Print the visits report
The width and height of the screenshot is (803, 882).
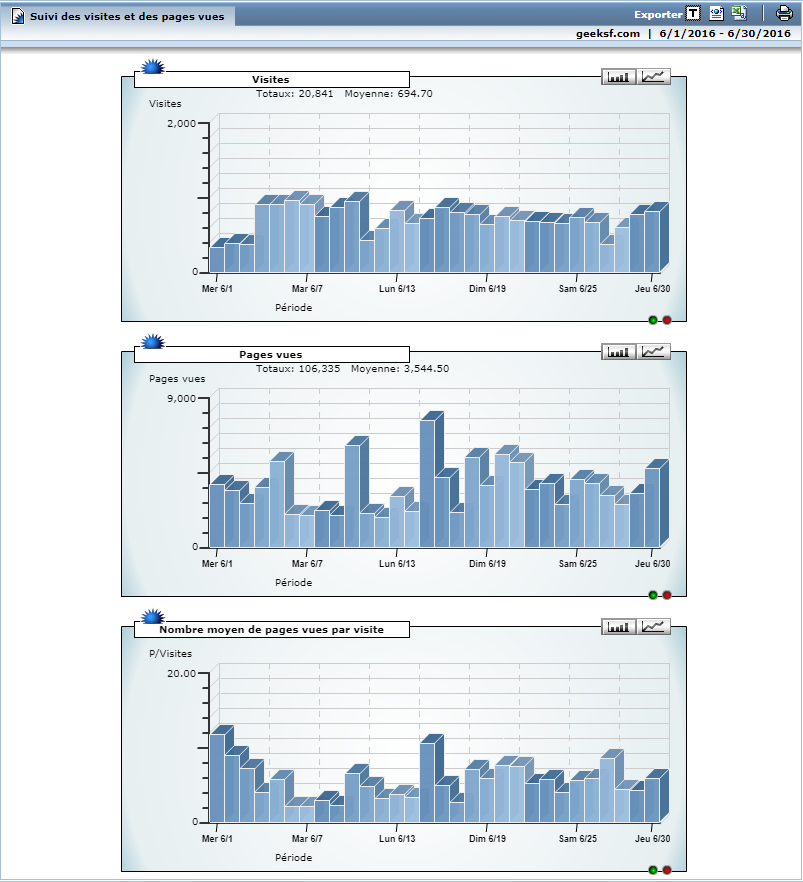pos(784,13)
